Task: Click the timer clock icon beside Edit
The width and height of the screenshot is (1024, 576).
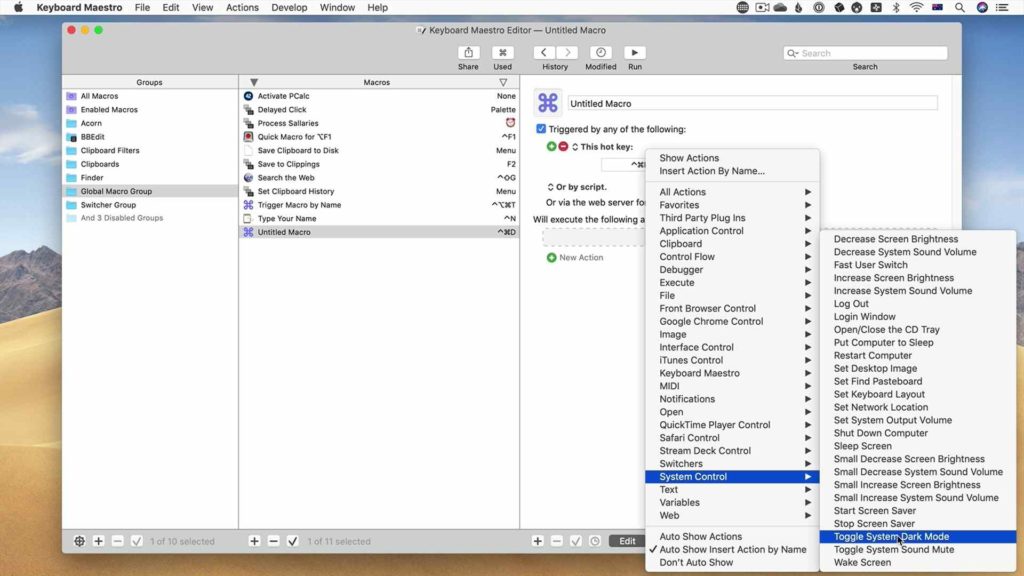Action: [x=594, y=541]
